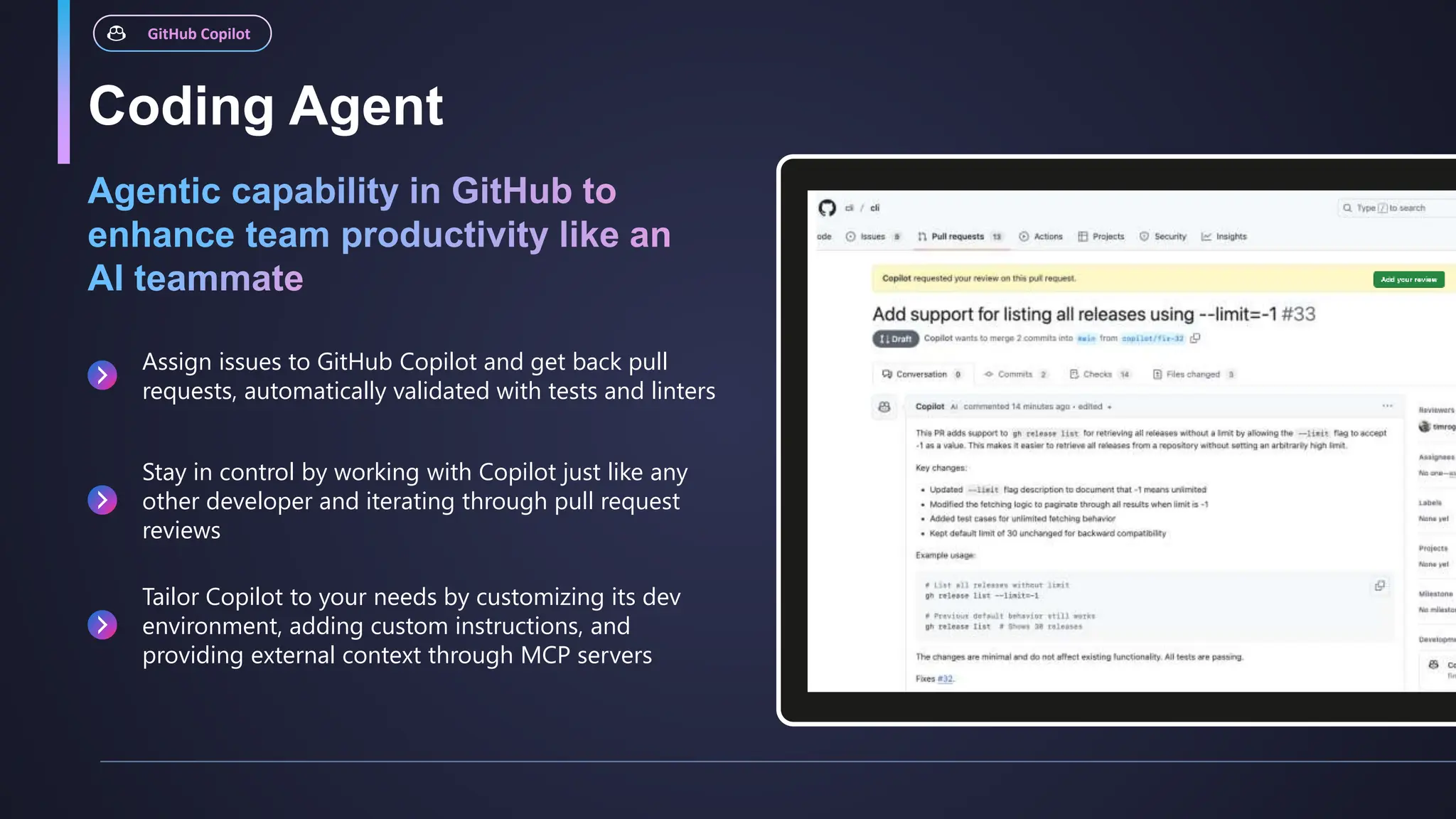The width and height of the screenshot is (1456, 819).
Task: Open the Security tab
Action: pyautogui.click(x=1163, y=237)
